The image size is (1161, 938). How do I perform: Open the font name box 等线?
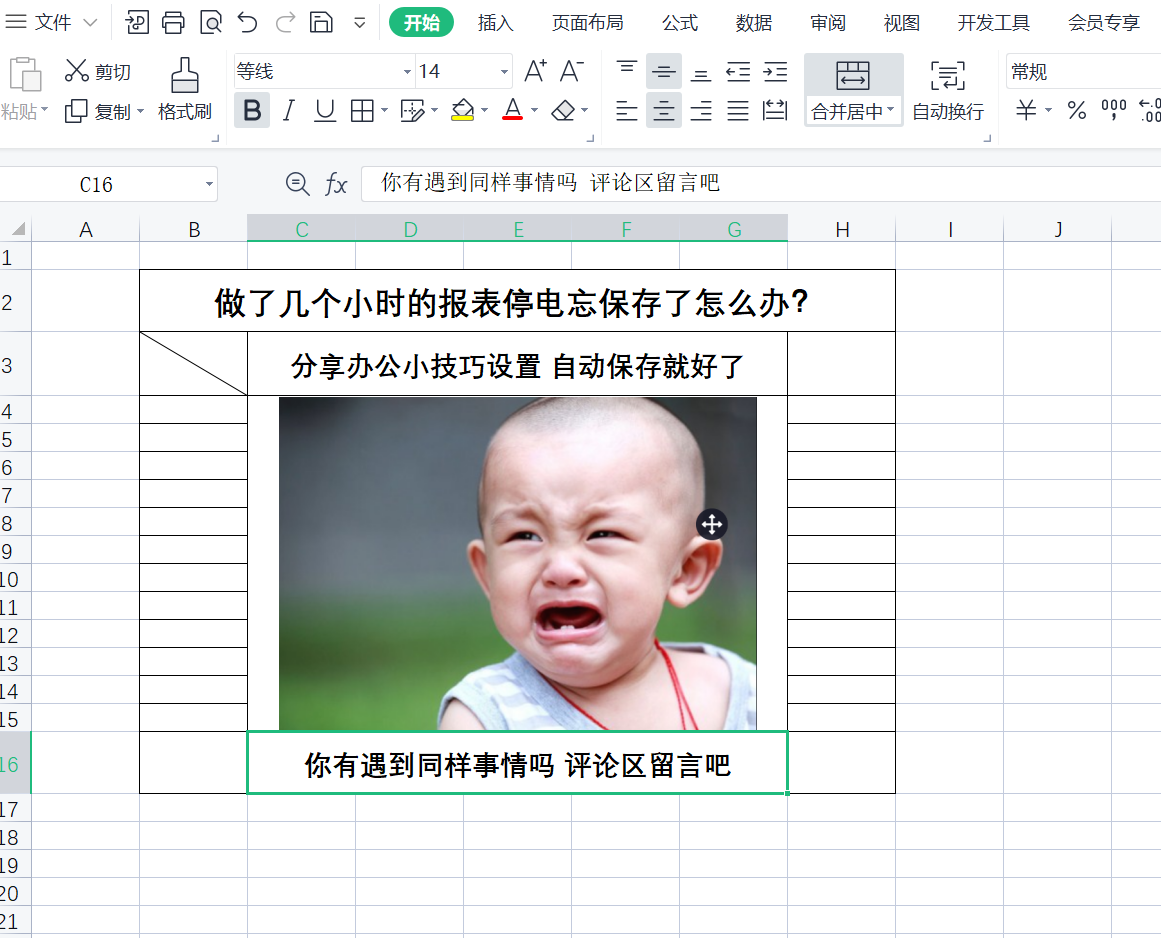pos(324,71)
